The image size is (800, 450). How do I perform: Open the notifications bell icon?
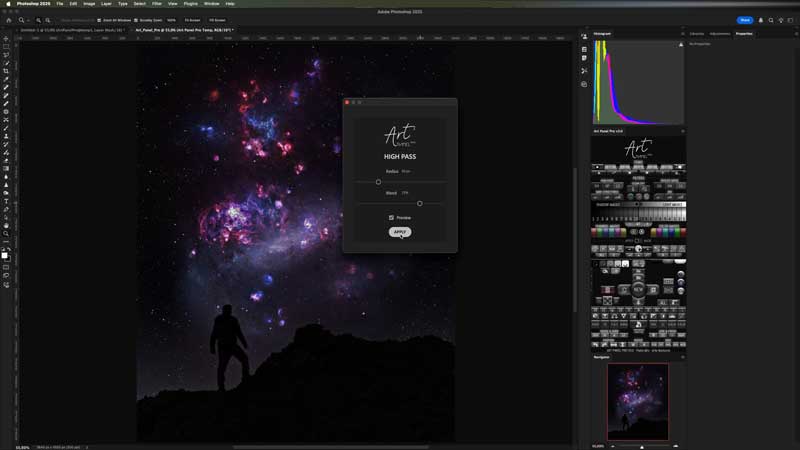tap(761, 20)
